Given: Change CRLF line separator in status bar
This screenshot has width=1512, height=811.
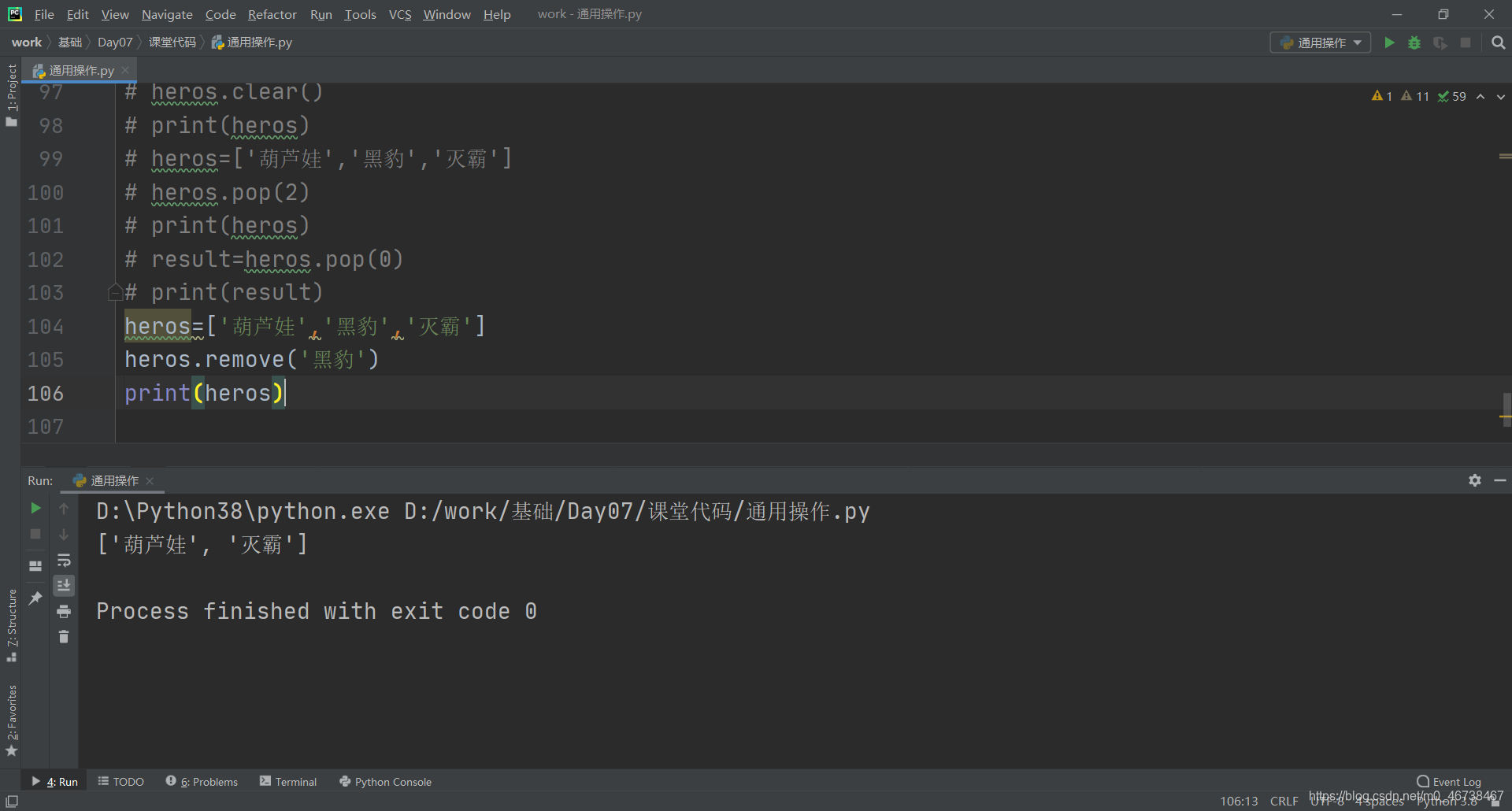Looking at the screenshot, I should tap(1284, 801).
